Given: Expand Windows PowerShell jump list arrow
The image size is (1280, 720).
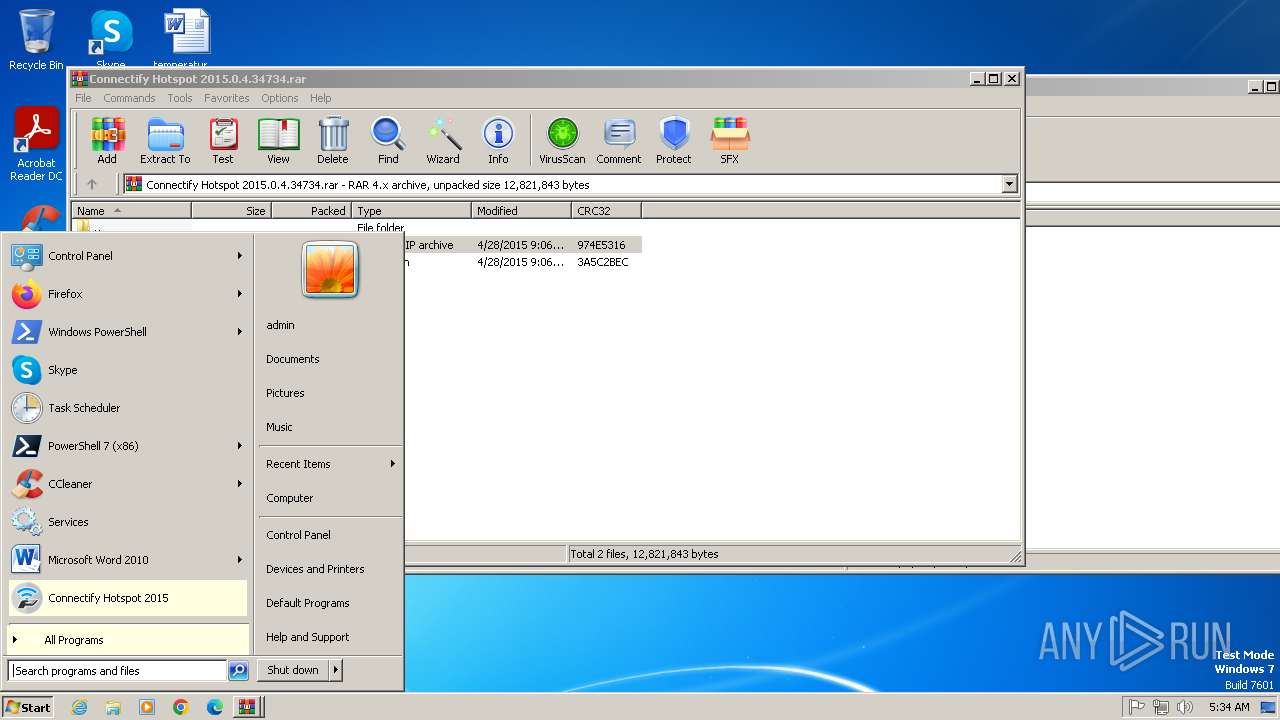Looking at the screenshot, I should [240, 332].
